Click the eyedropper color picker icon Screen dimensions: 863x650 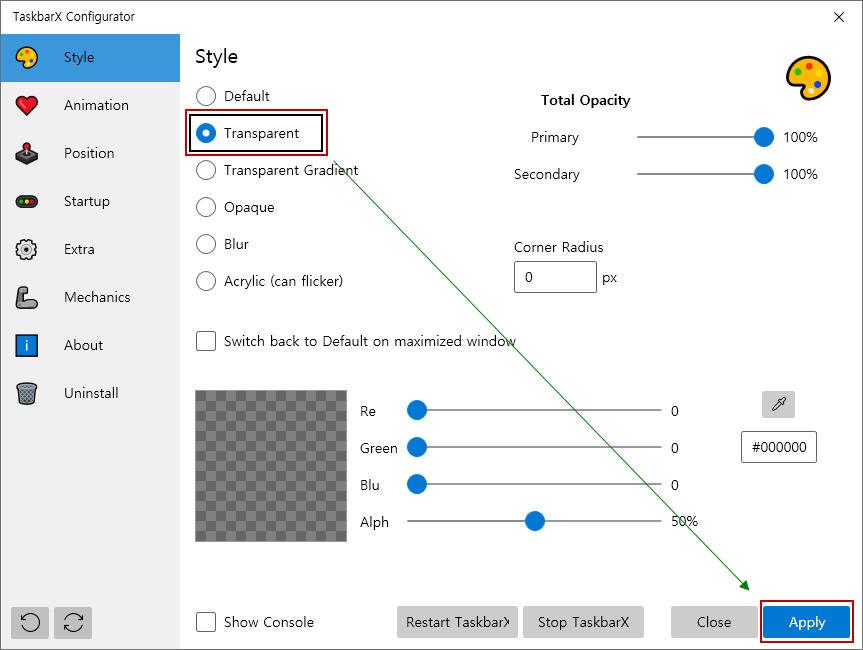[x=778, y=405]
